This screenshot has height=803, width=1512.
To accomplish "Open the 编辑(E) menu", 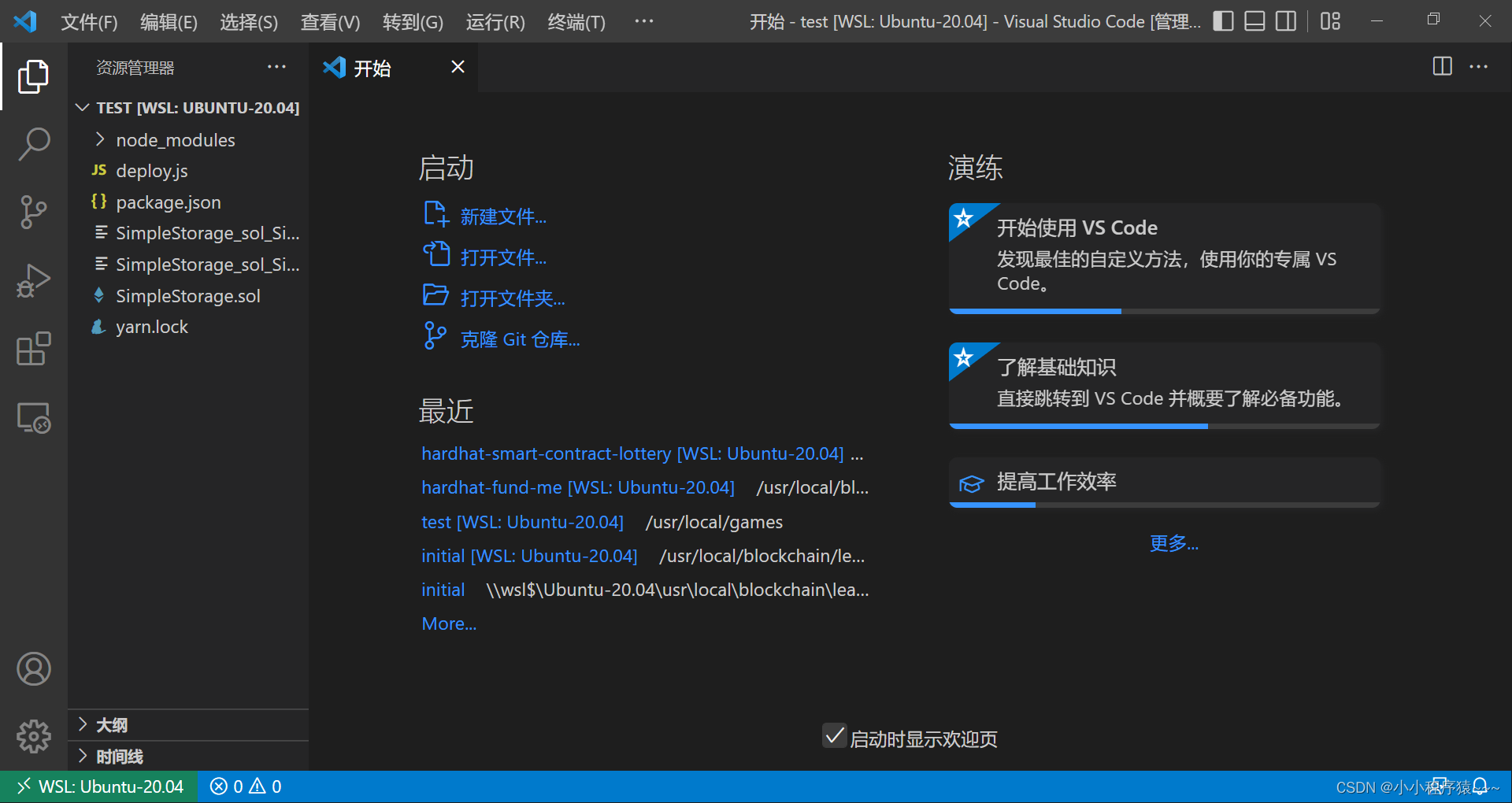I will pos(169,22).
